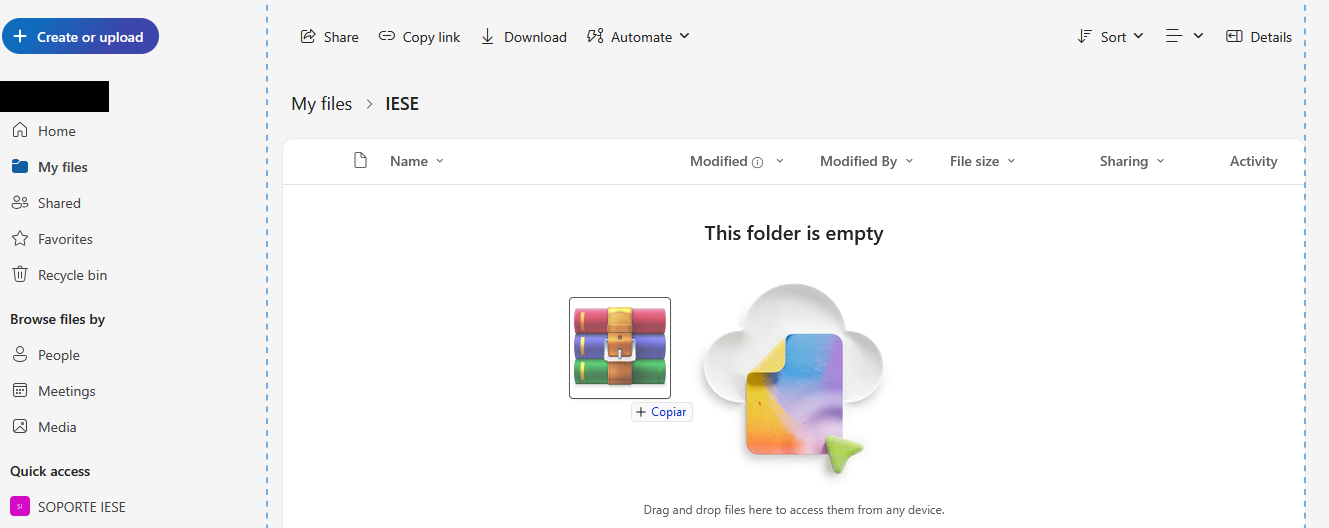Navigate to My files breadcrumb
1329x528 pixels.
click(x=321, y=104)
